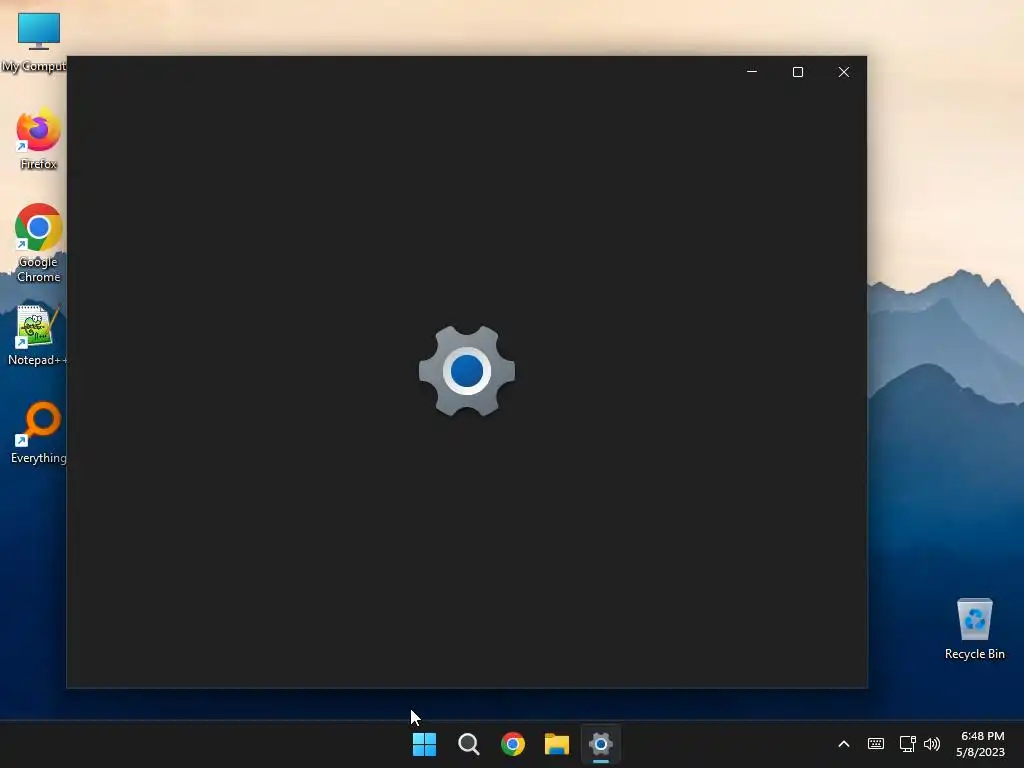Expand the hidden system tray icons chevron
The height and width of the screenshot is (768, 1024).
844,744
